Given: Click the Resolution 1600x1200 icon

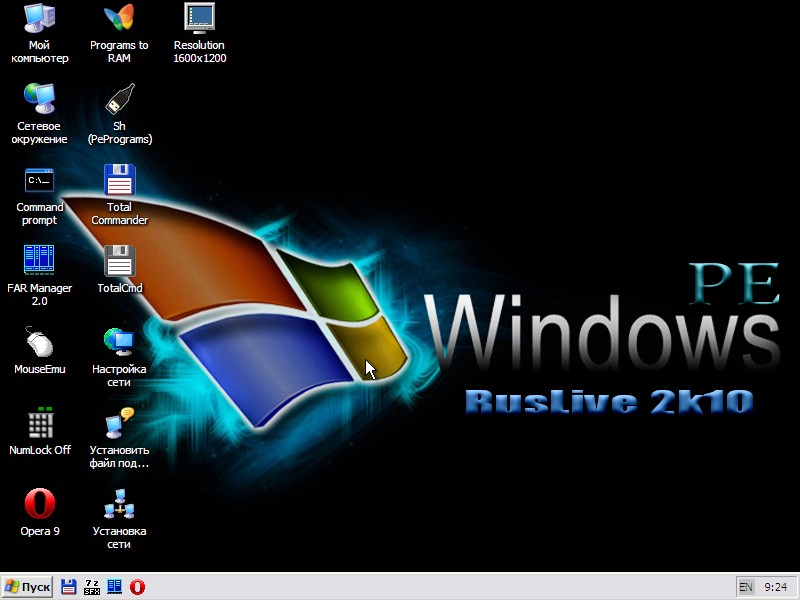Looking at the screenshot, I should (199, 33).
